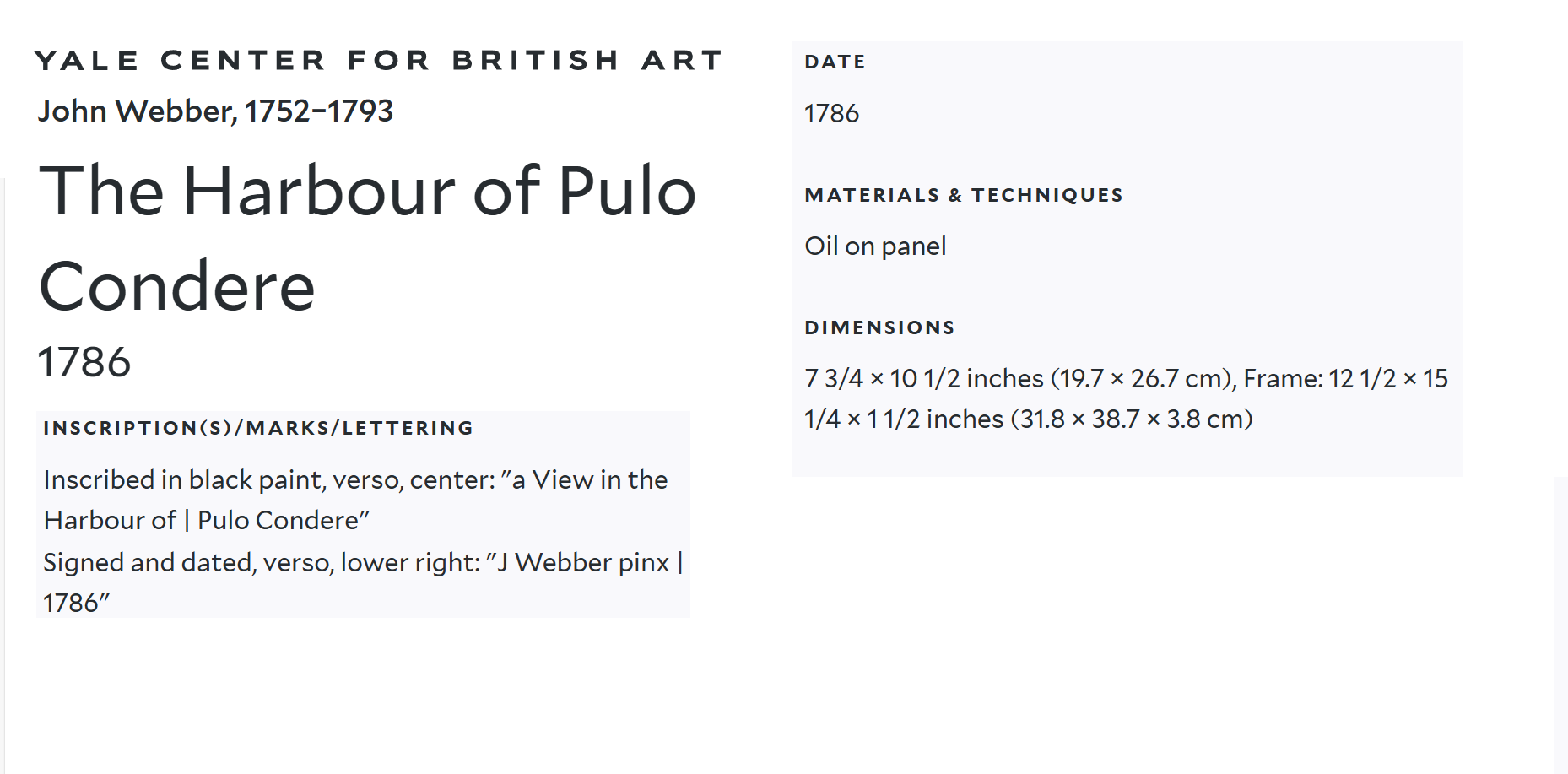This screenshot has height=774, width=1568.
Task: Click the DIMENSIONS section heading
Action: 879,327
